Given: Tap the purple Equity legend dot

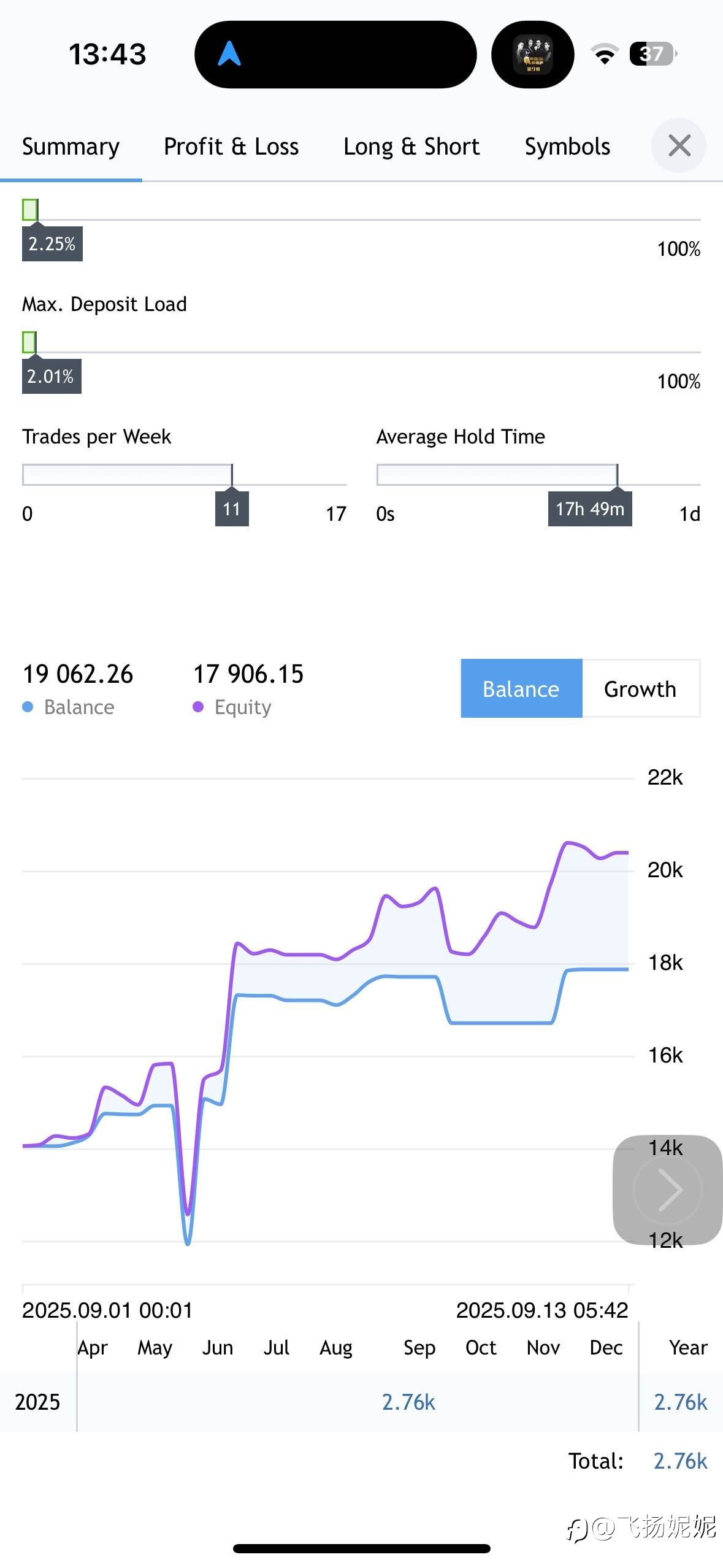Looking at the screenshot, I should click(x=197, y=707).
